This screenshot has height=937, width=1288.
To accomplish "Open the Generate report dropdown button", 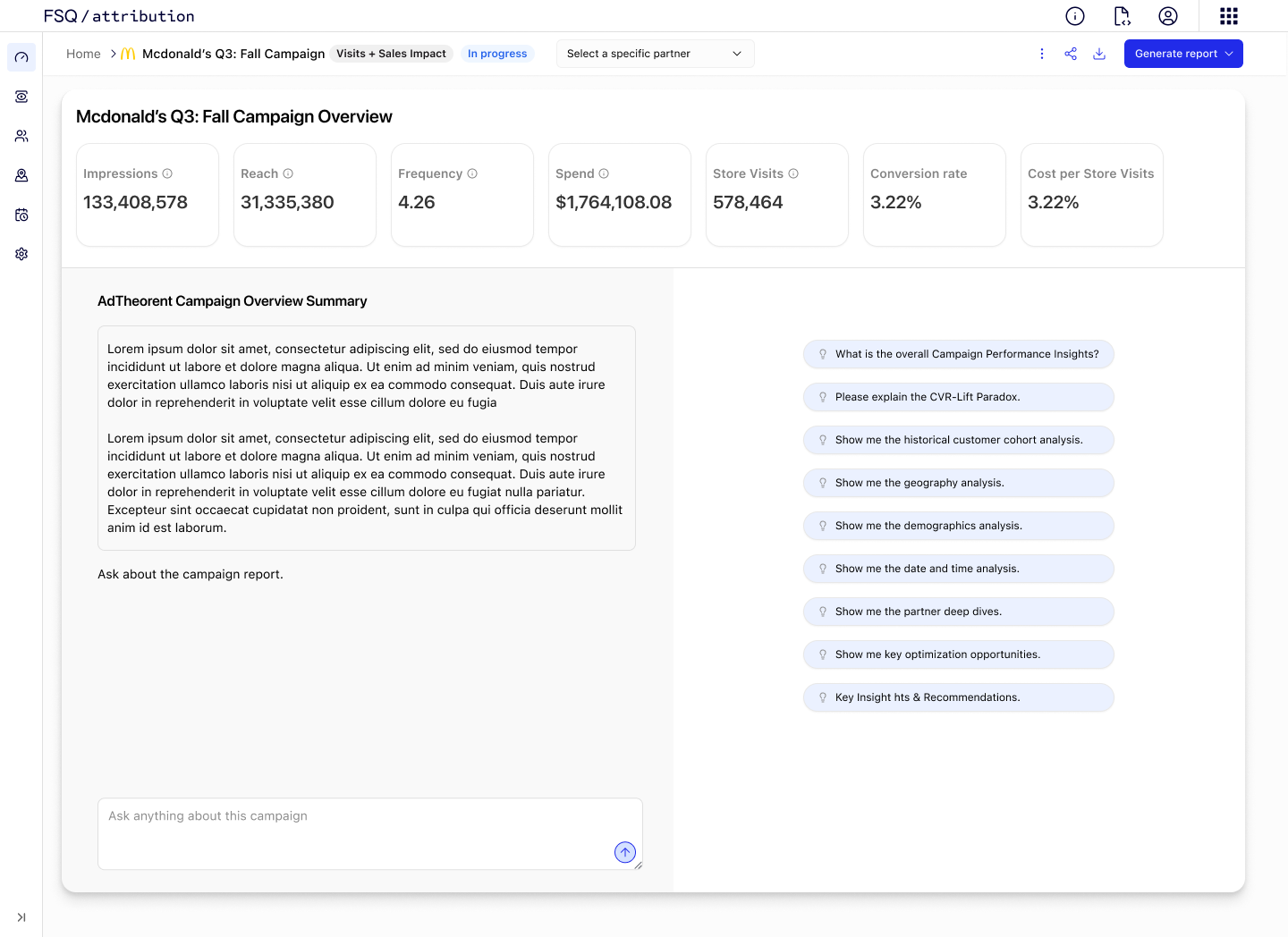I will (1183, 54).
